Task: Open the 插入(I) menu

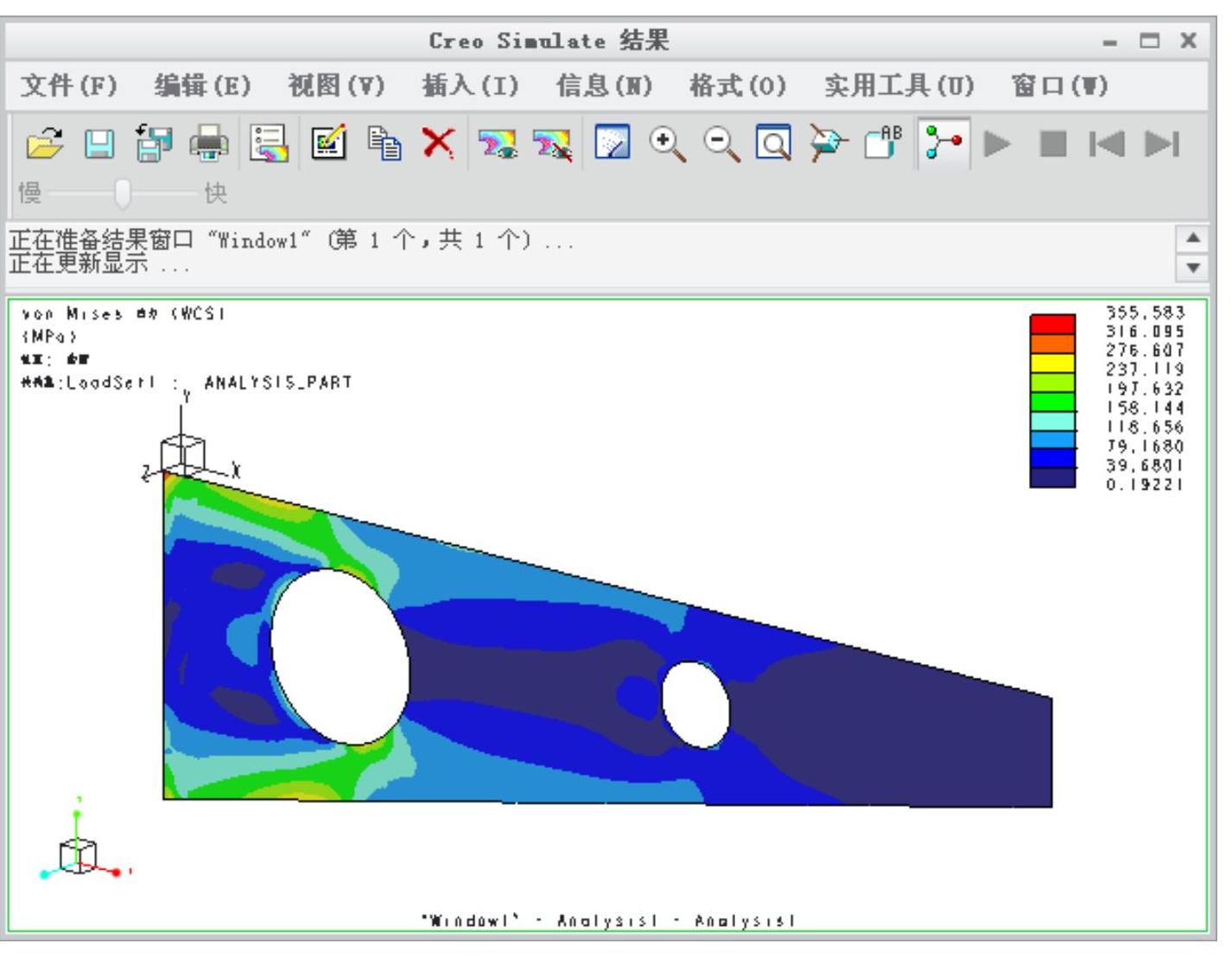Action: click(470, 86)
